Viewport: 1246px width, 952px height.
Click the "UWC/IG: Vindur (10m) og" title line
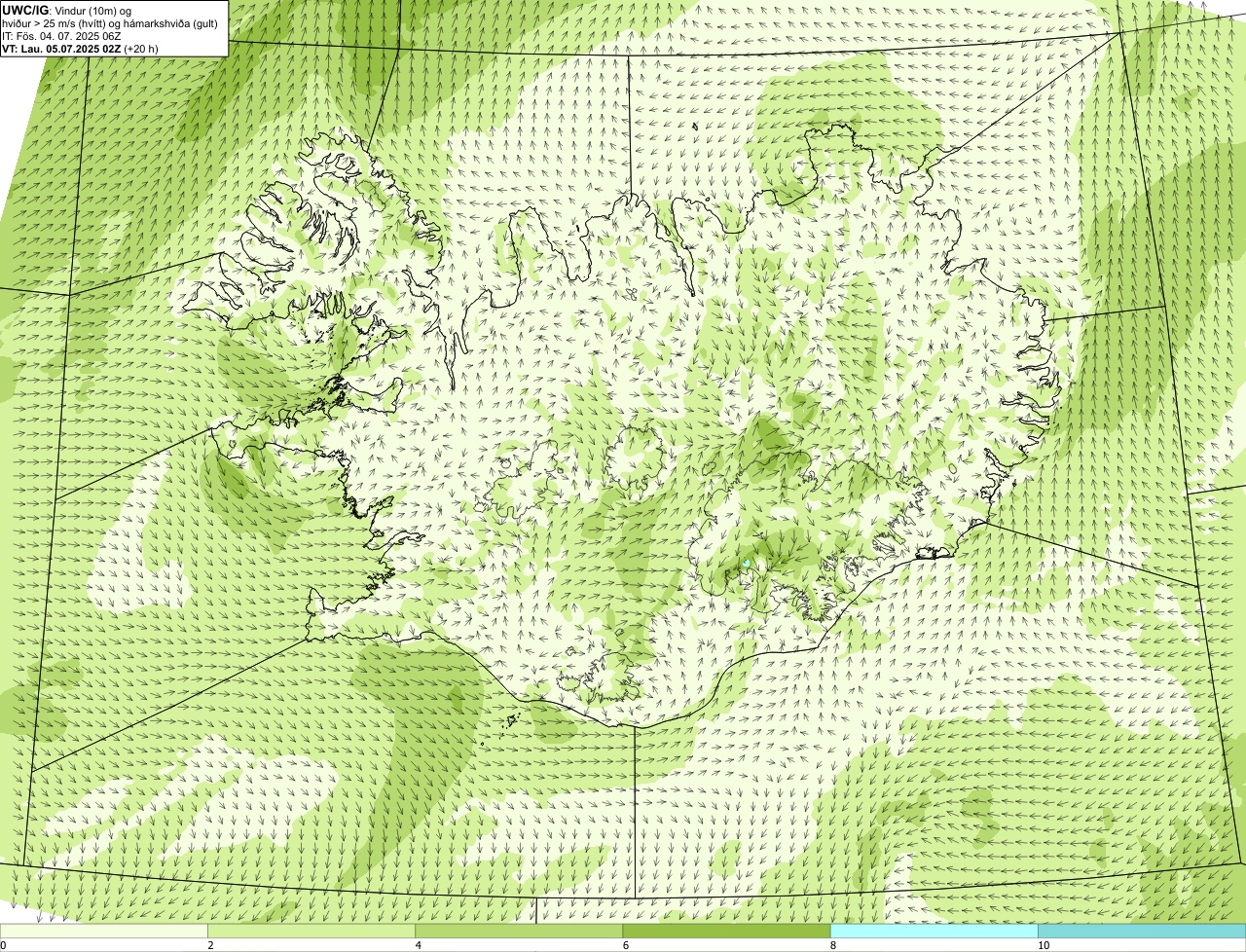point(66,11)
